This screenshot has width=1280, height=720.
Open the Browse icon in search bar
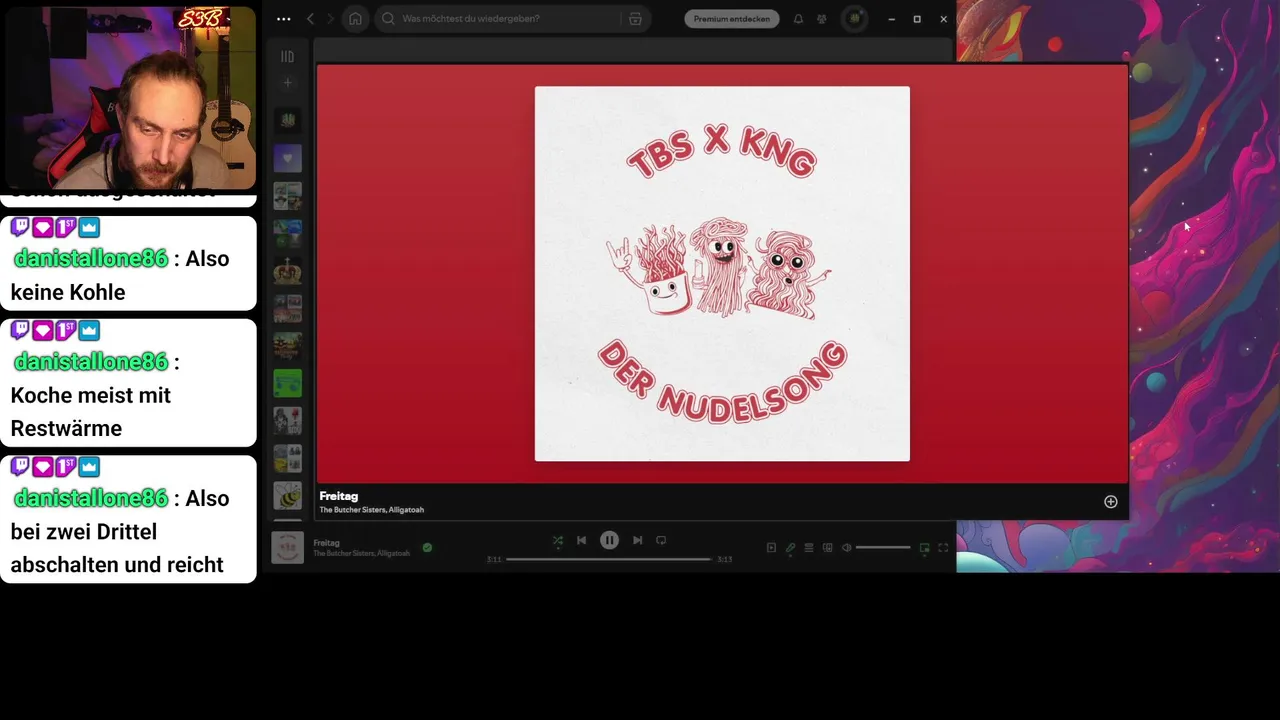634,19
